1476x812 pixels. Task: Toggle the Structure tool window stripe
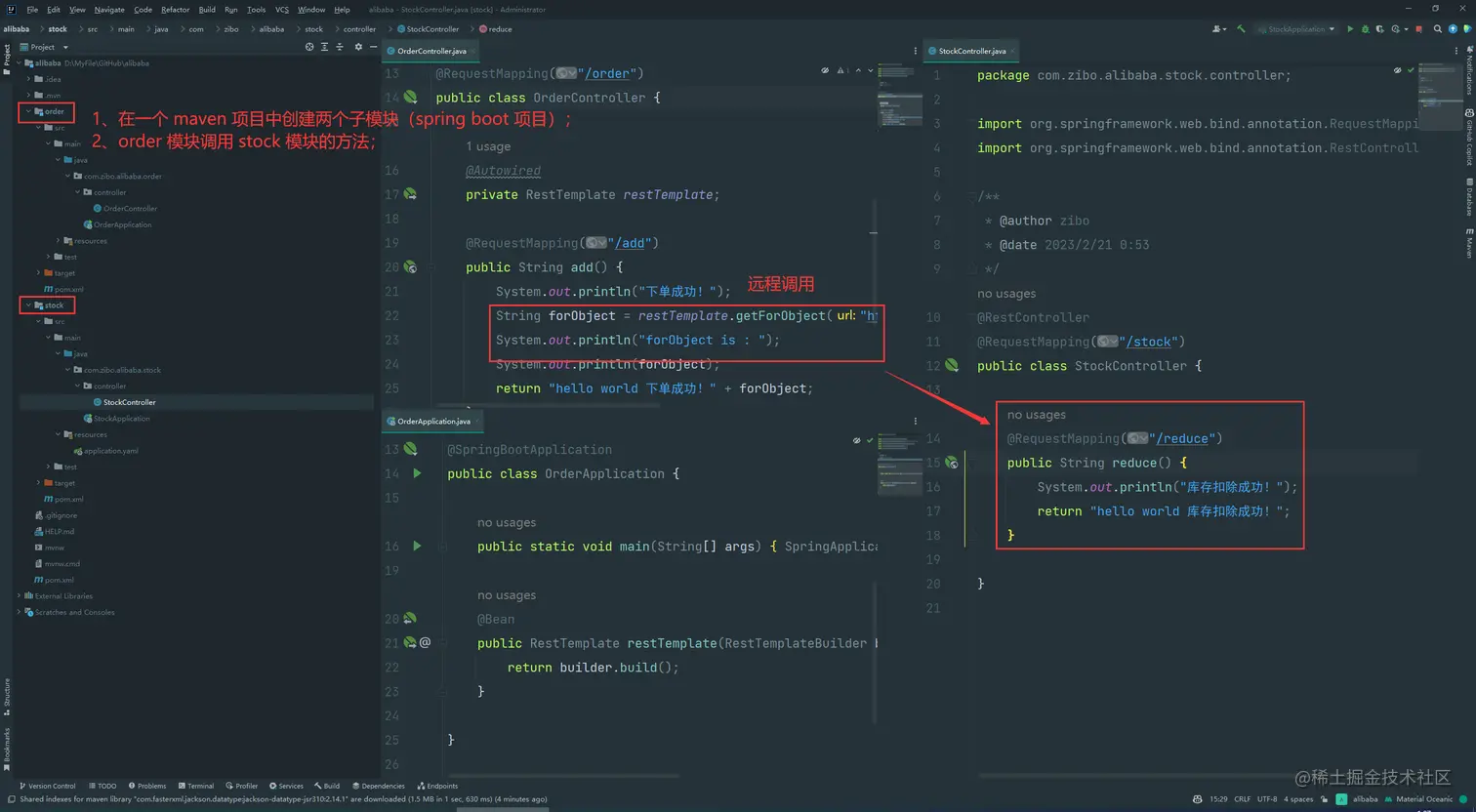click(6, 697)
